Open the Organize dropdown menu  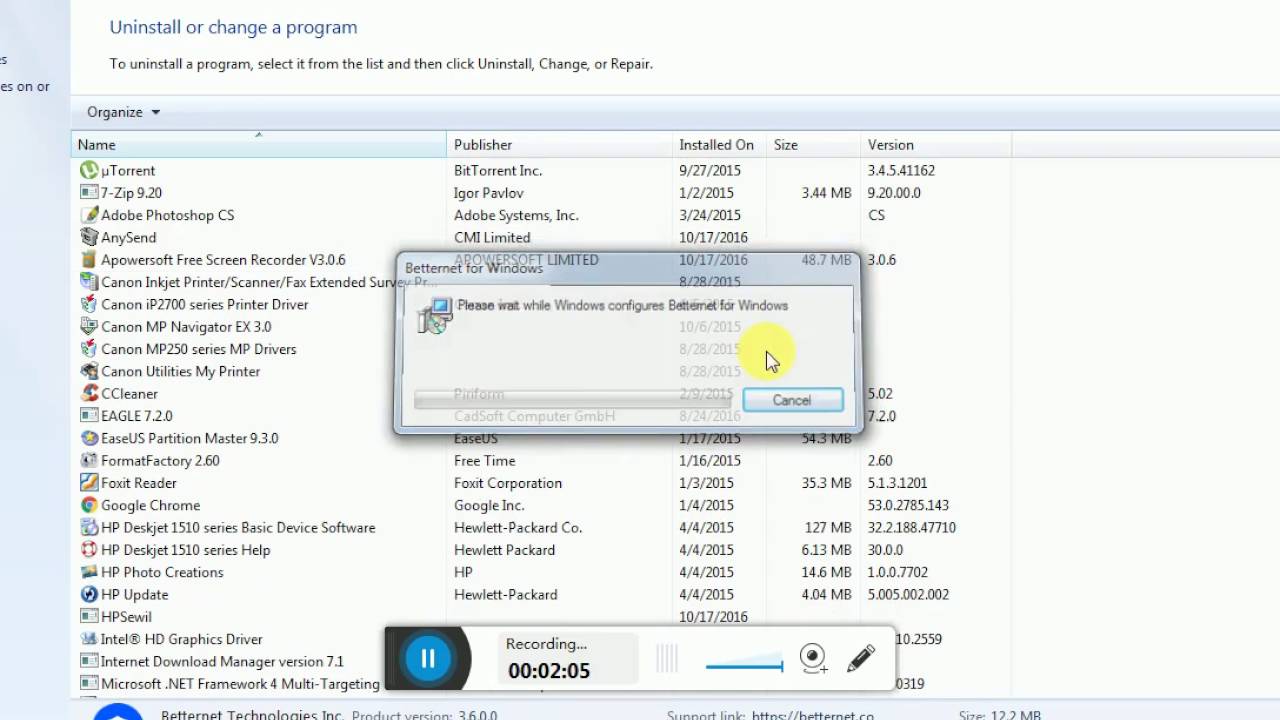pyautogui.click(x=123, y=112)
